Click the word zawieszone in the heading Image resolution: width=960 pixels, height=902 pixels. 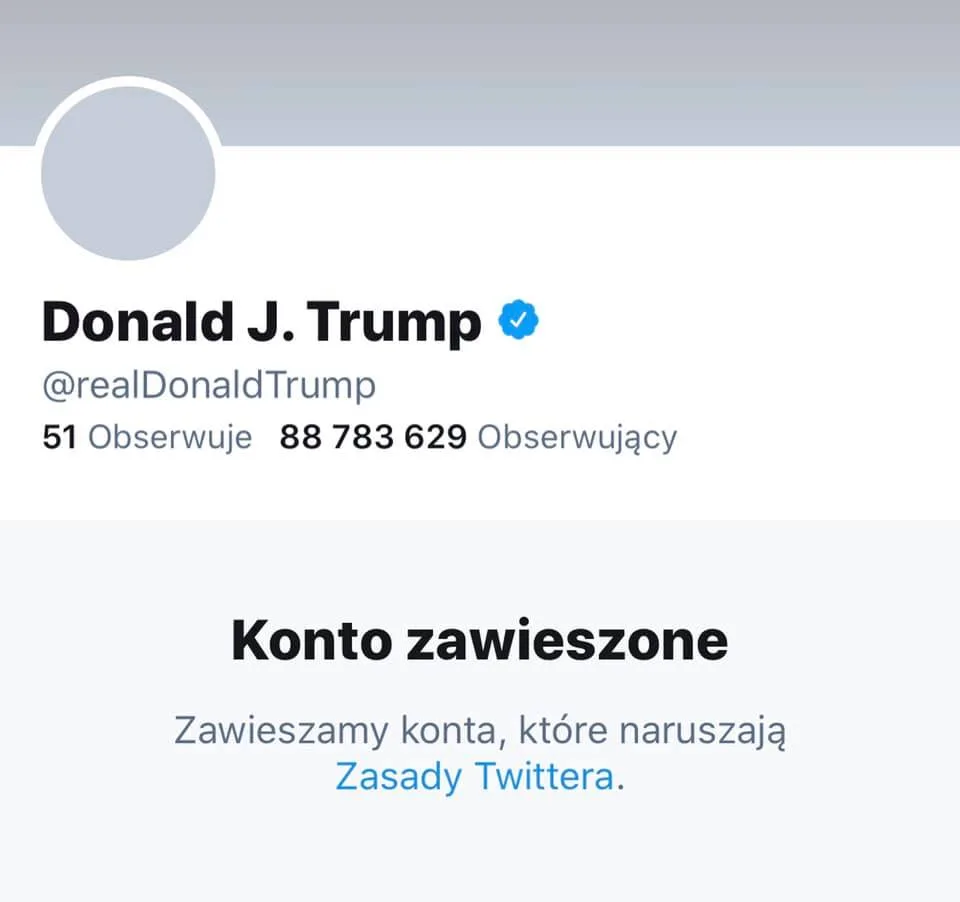coord(567,641)
